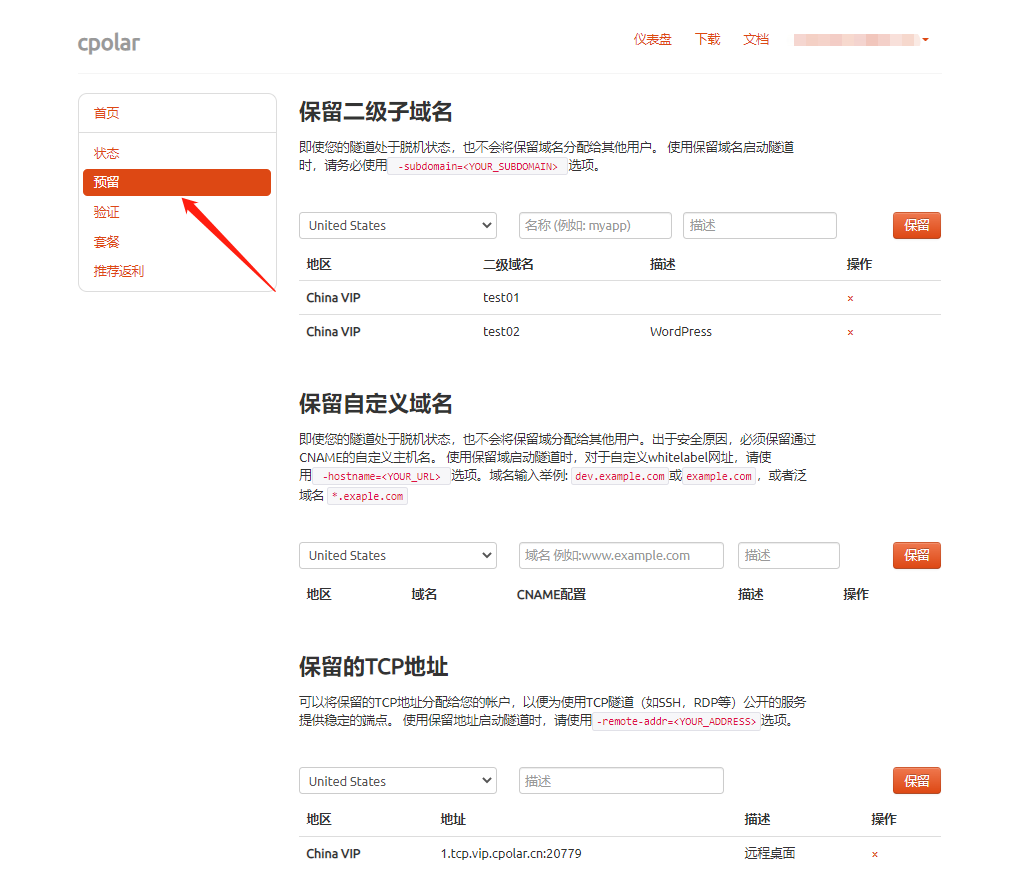Remove the test02 WordPress subdomain
1021x872 pixels.
coord(849,331)
